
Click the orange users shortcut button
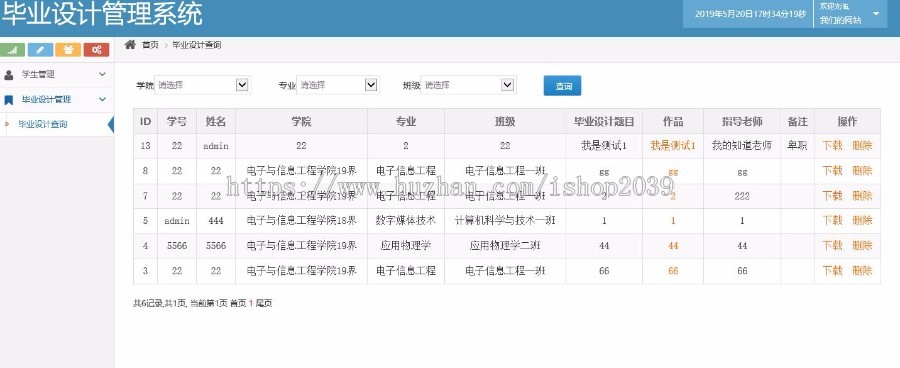[68, 50]
